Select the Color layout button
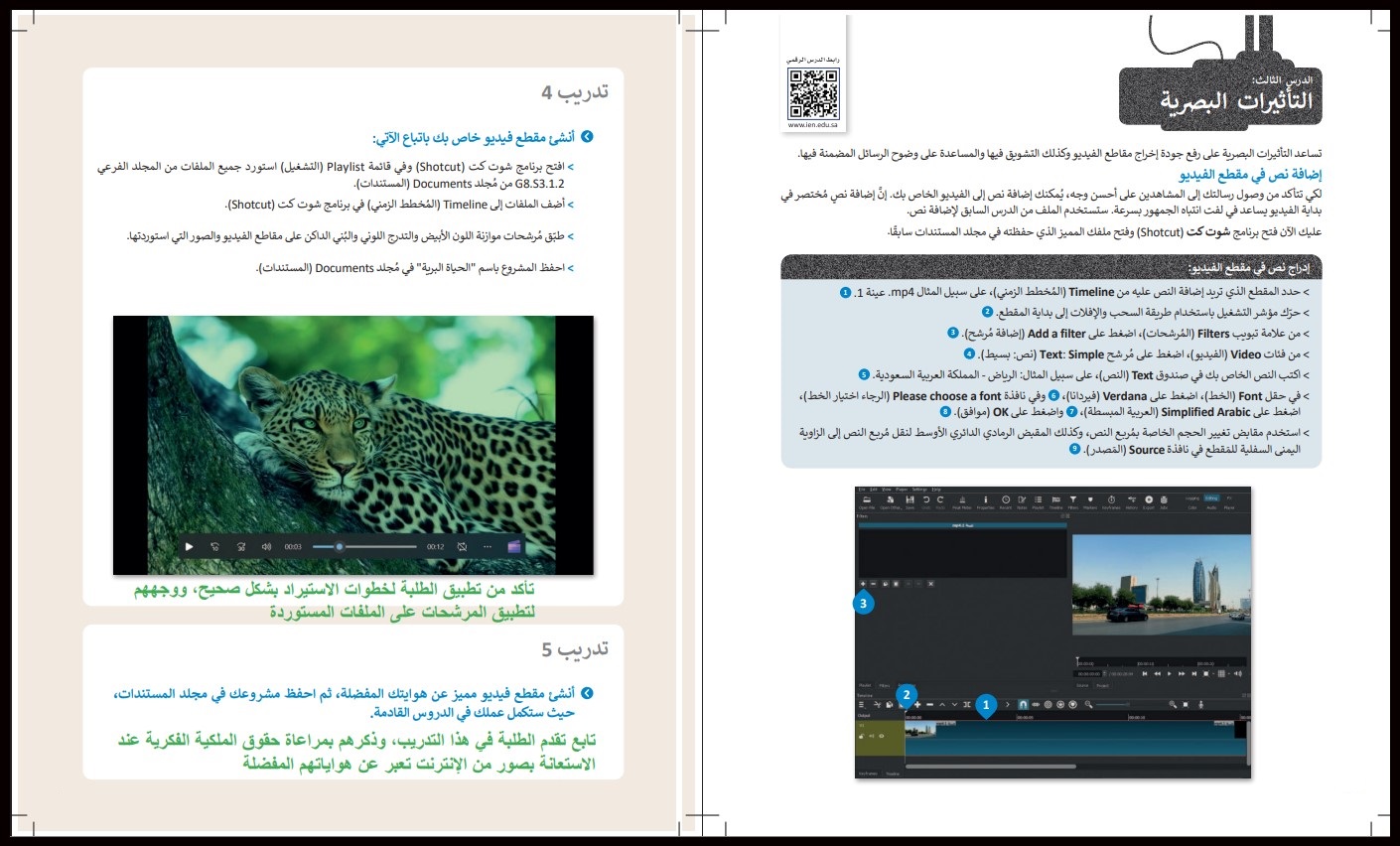This screenshot has width=1400, height=846. click(x=1191, y=507)
